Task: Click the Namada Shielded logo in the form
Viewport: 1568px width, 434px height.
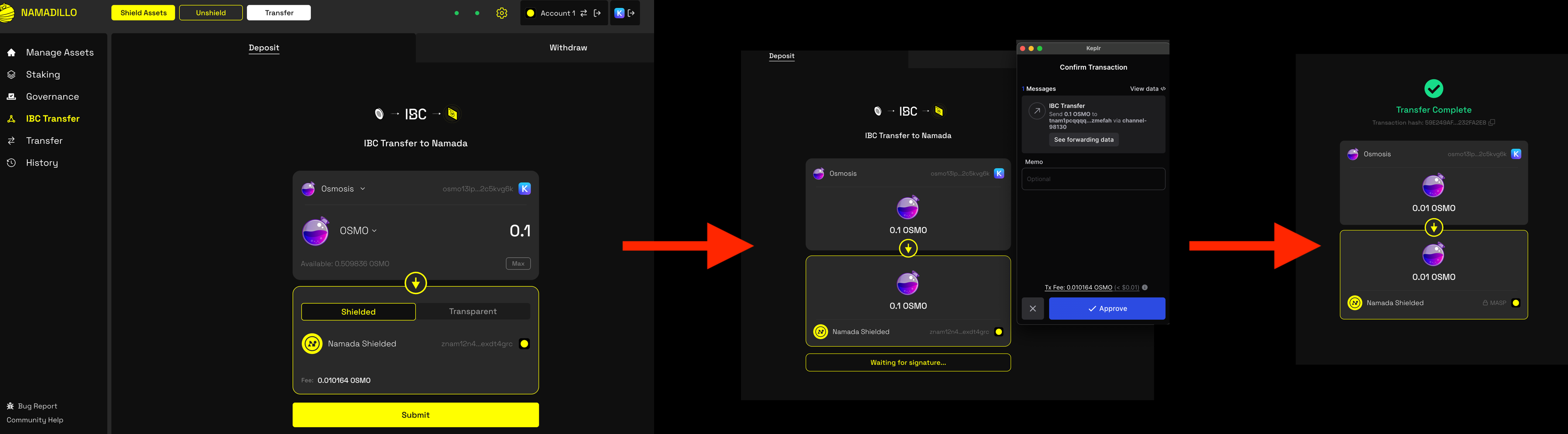Action: click(x=312, y=344)
